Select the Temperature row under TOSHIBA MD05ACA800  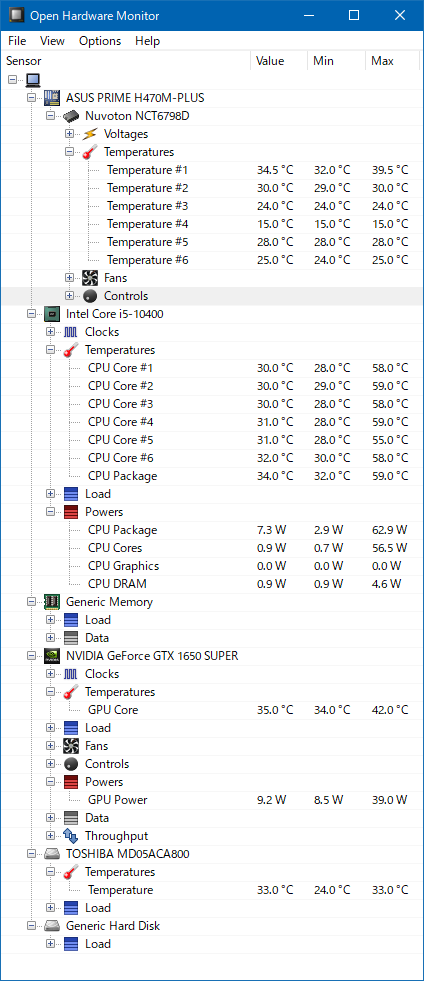pos(211,890)
